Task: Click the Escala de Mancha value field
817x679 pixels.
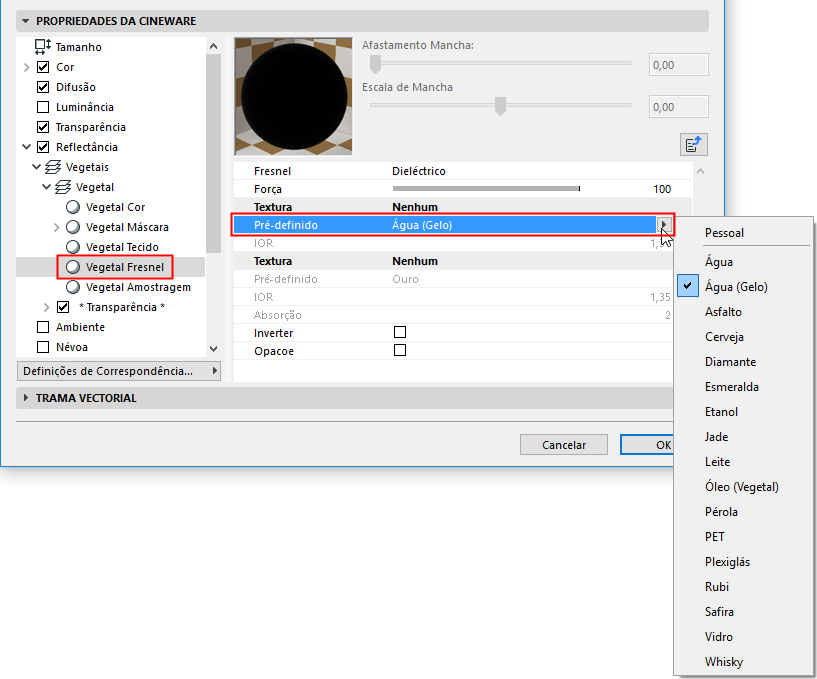Action: click(x=678, y=107)
